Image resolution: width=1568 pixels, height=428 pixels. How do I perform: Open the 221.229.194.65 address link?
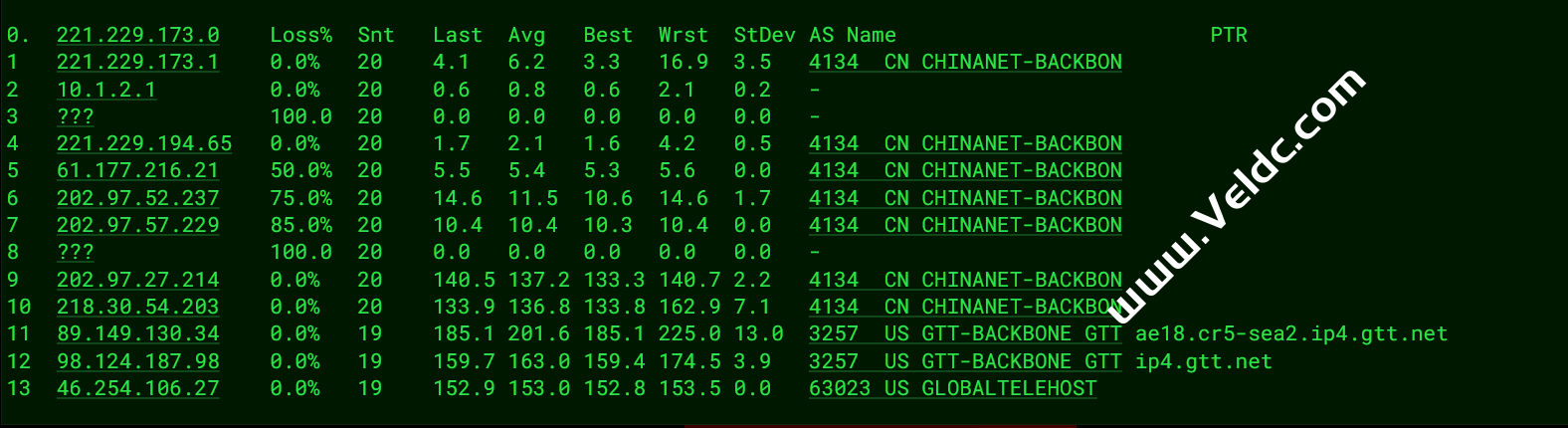[143, 143]
